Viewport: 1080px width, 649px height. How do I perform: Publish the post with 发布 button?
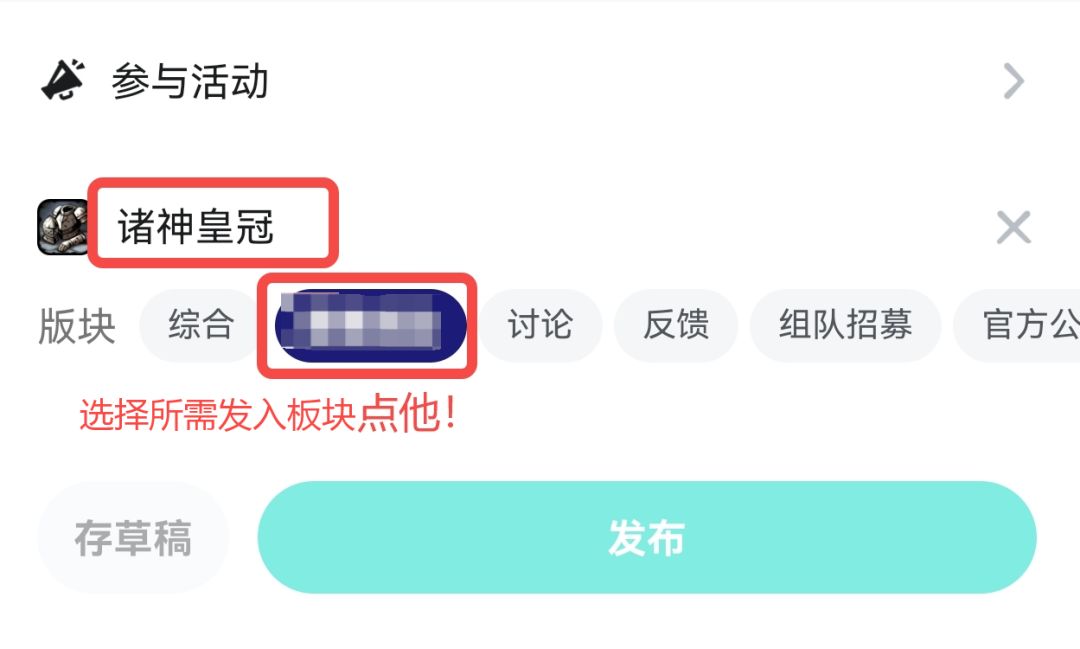pos(646,538)
